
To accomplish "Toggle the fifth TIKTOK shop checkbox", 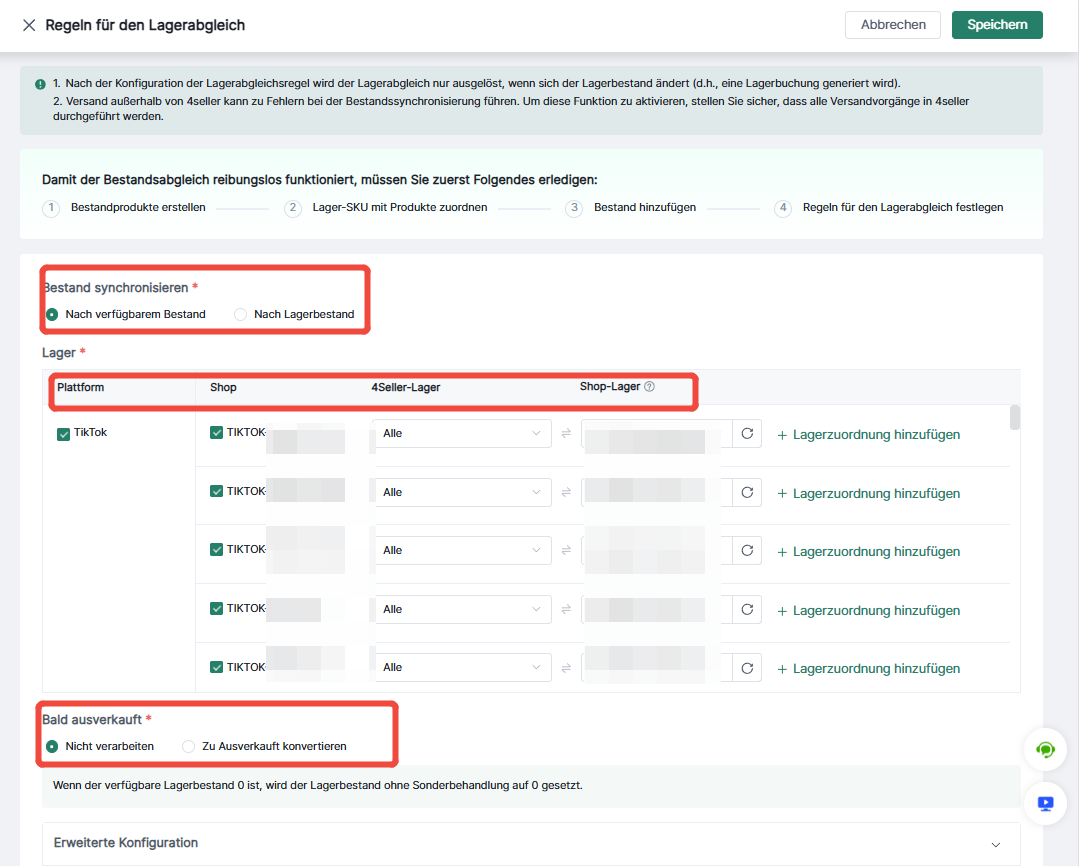I will coord(216,667).
